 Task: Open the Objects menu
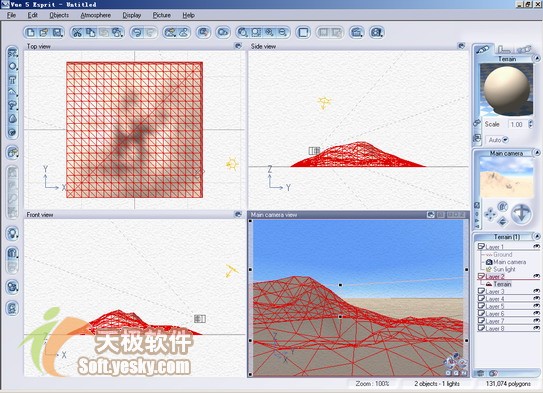coord(59,15)
